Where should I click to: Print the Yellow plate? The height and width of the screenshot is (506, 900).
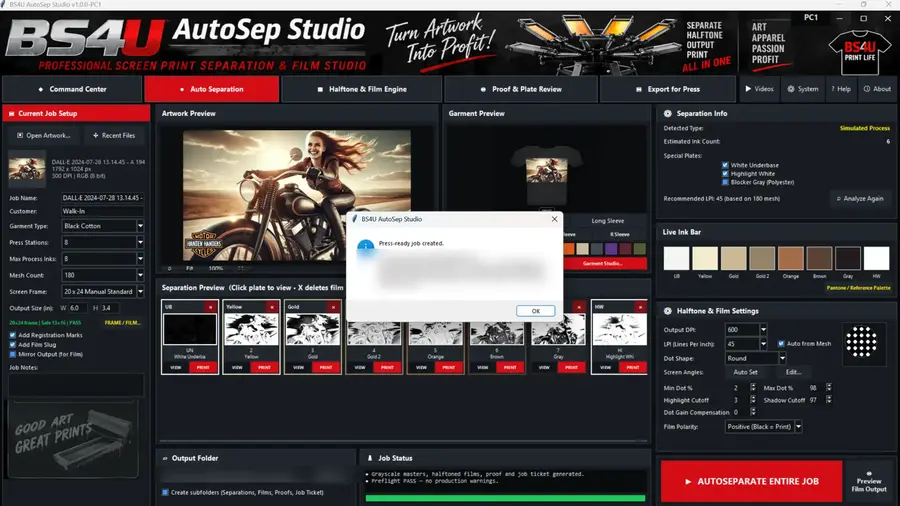264,367
